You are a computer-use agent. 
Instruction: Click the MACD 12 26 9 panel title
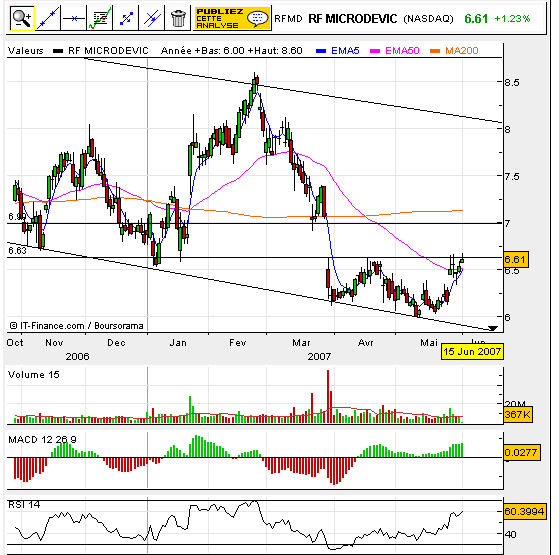coord(42,440)
